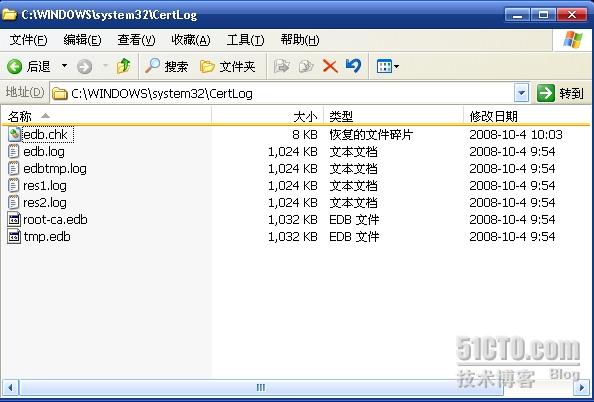The image size is (594, 402).
Task: Delete with the red X icon
Action: pos(330,67)
